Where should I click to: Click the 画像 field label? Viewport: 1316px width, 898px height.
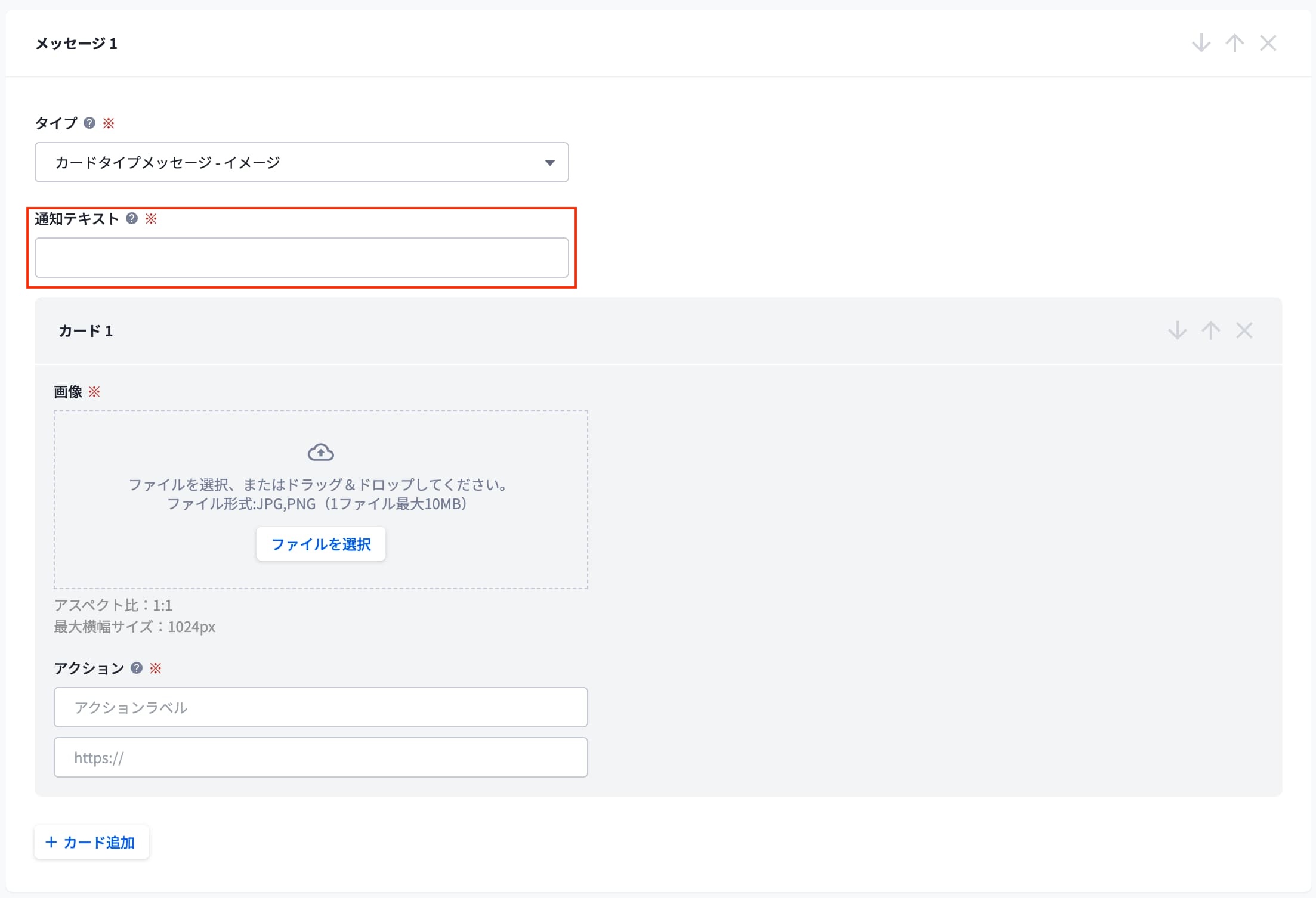click(x=68, y=392)
